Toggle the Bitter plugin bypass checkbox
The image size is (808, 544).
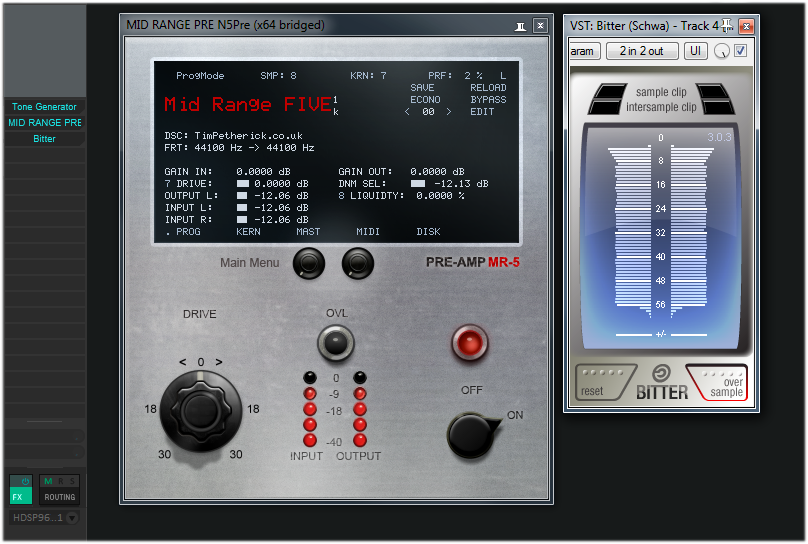[x=740, y=50]
